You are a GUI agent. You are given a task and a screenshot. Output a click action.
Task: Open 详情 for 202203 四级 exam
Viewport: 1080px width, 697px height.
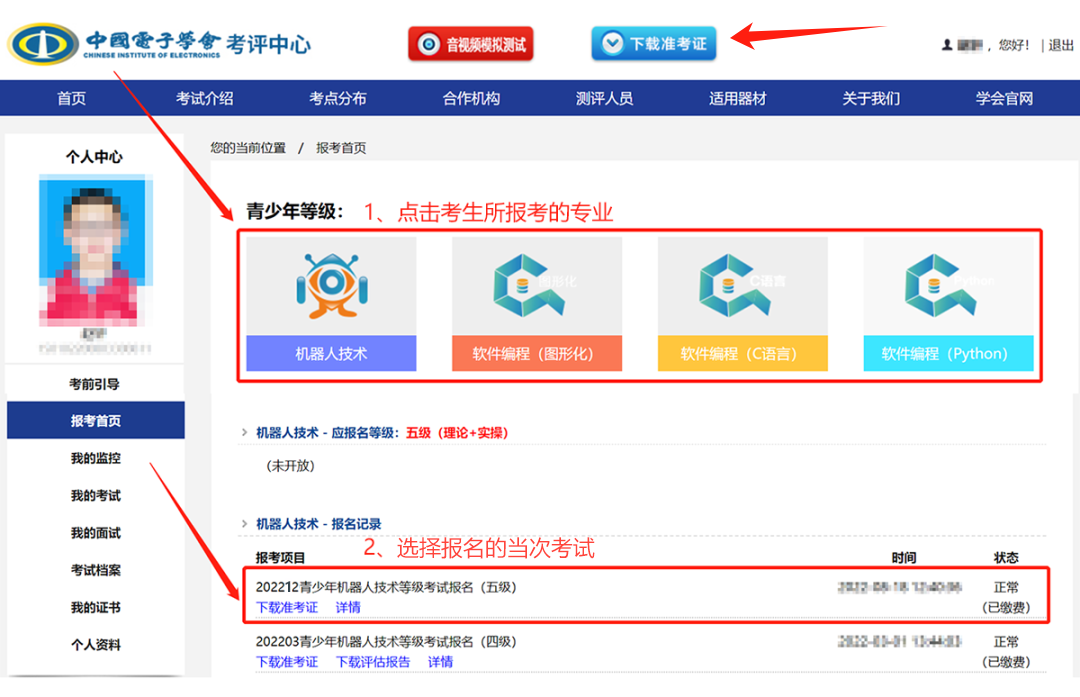coord(440,662)
